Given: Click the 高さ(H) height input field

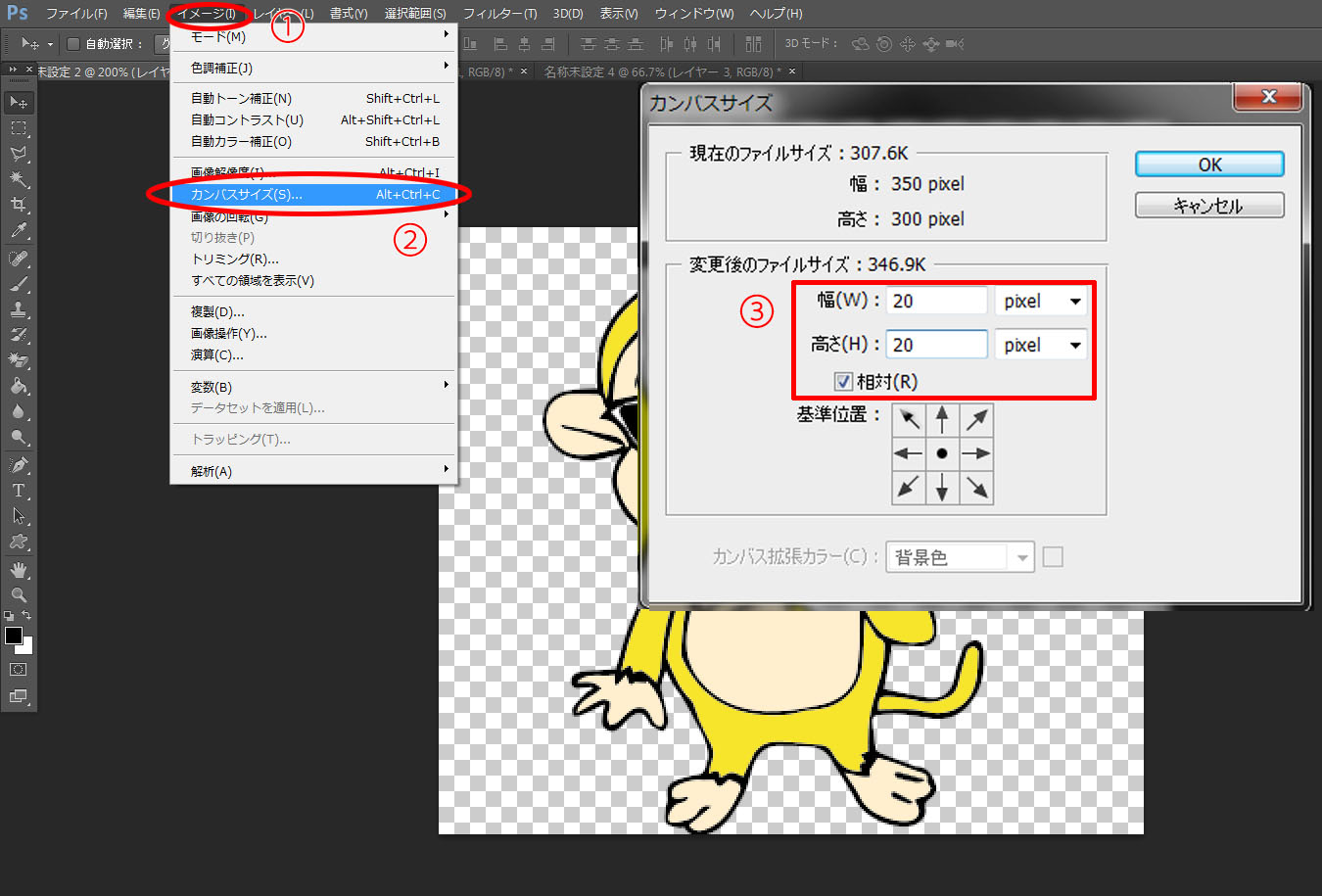Looking at the screenshot, I should pyautogui.click(x=937, y=345).
